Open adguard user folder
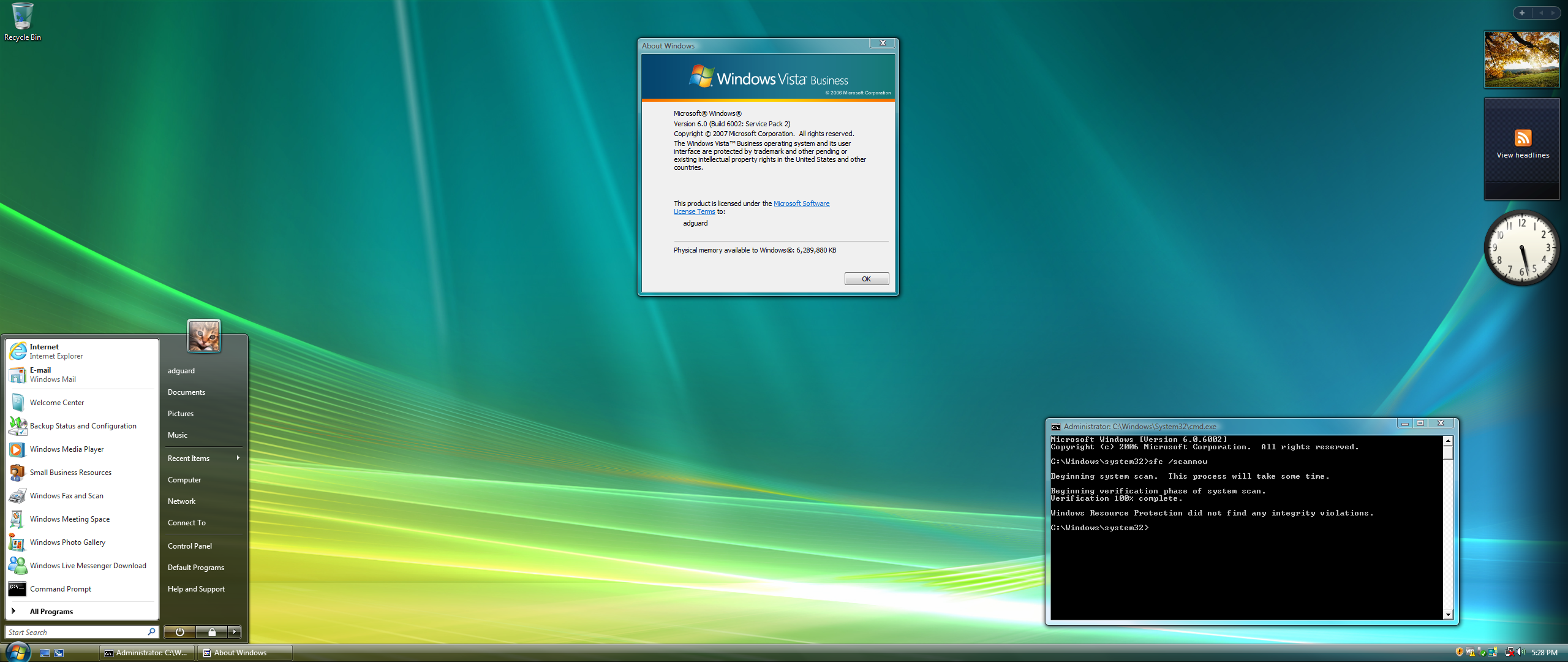Viewport: 1568px width, 662px height. [203, 371]
